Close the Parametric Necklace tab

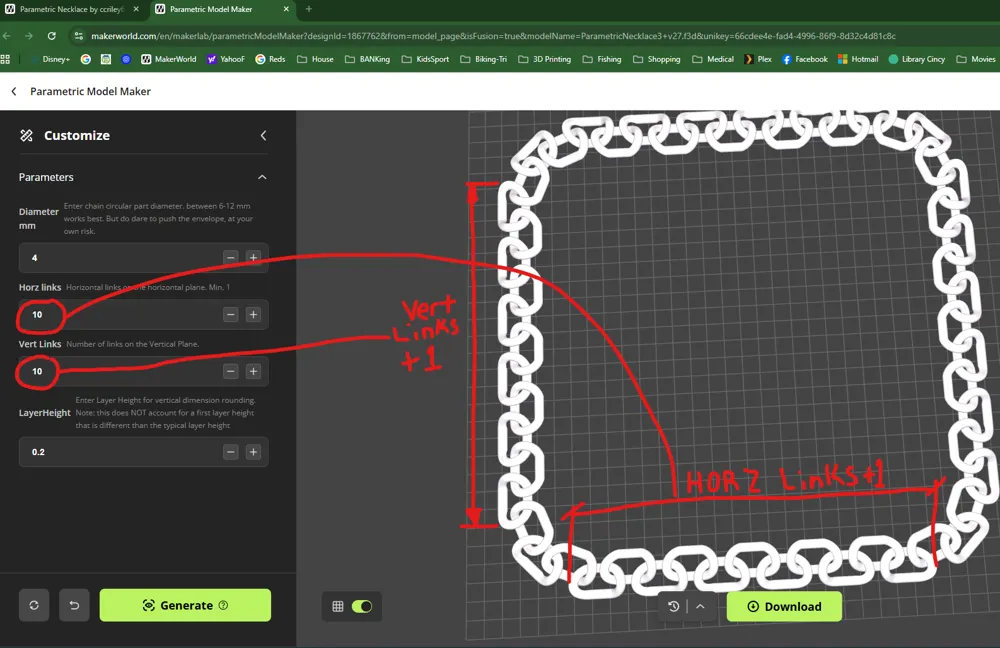136,9
